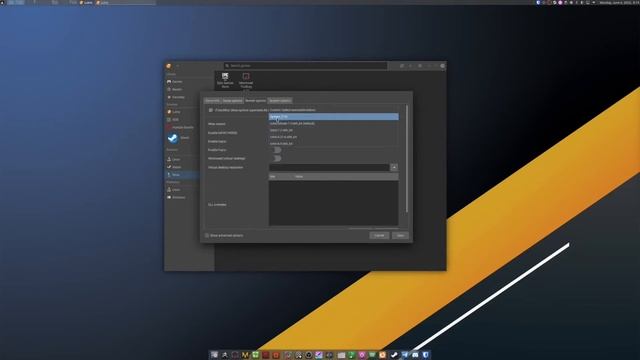
Task: Launch Steam from the dock
Action: pos(394,355)
